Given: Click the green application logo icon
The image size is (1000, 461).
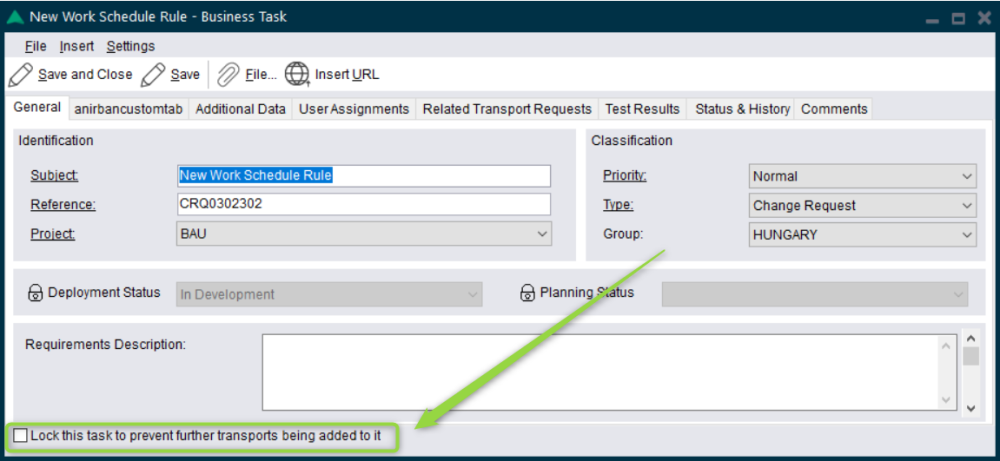Looking at the screenshot, I should (15, 17).
